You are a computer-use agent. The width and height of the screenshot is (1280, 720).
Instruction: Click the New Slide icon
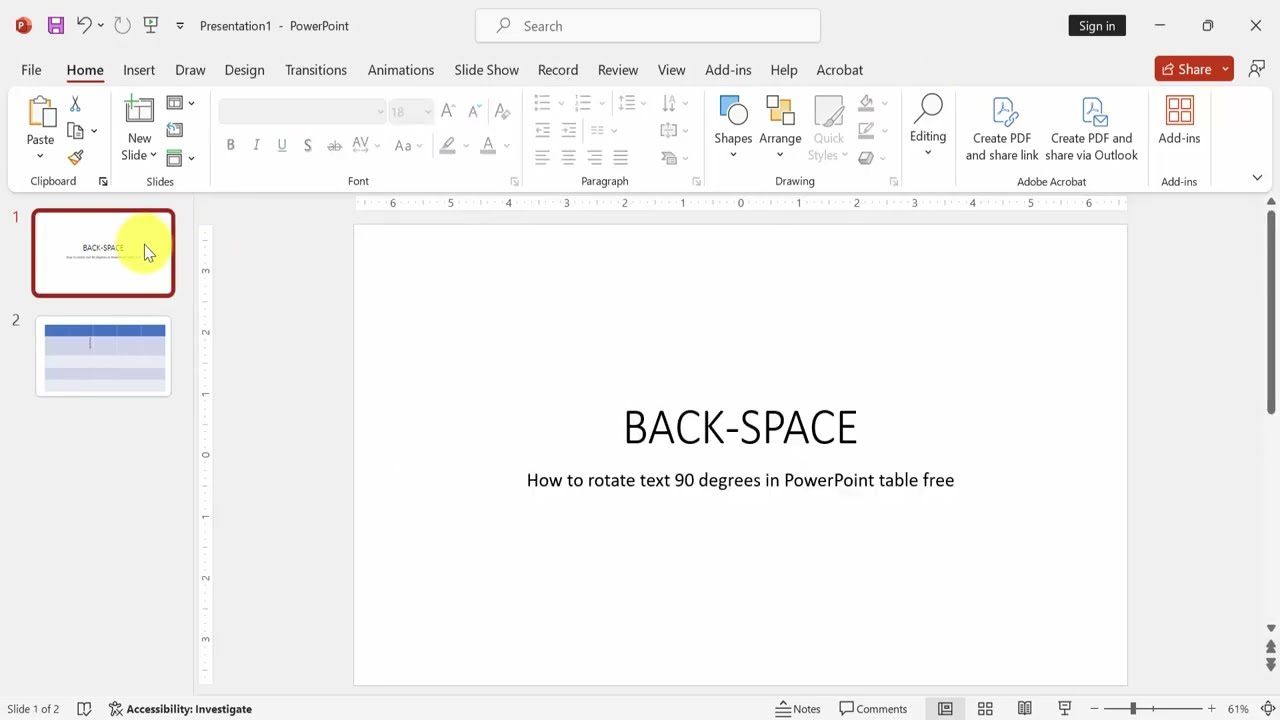point(139,112)
